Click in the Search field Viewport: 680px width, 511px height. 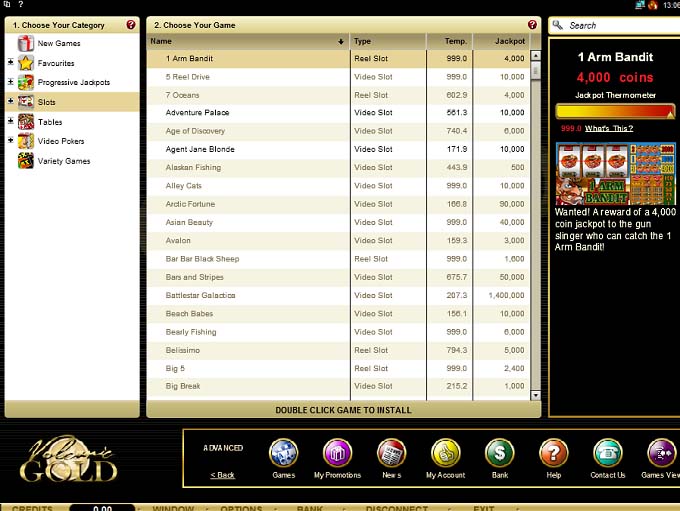coord(620,25)
